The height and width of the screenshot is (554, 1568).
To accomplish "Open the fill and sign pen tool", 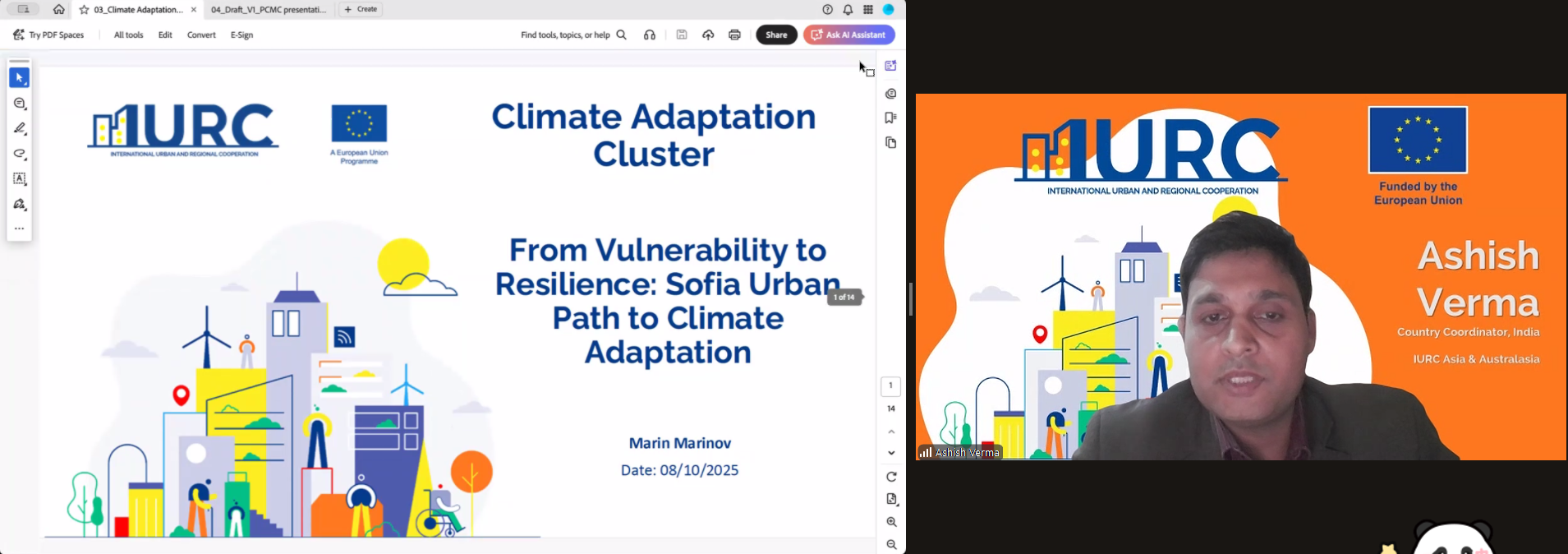I will tap(20, 205).
